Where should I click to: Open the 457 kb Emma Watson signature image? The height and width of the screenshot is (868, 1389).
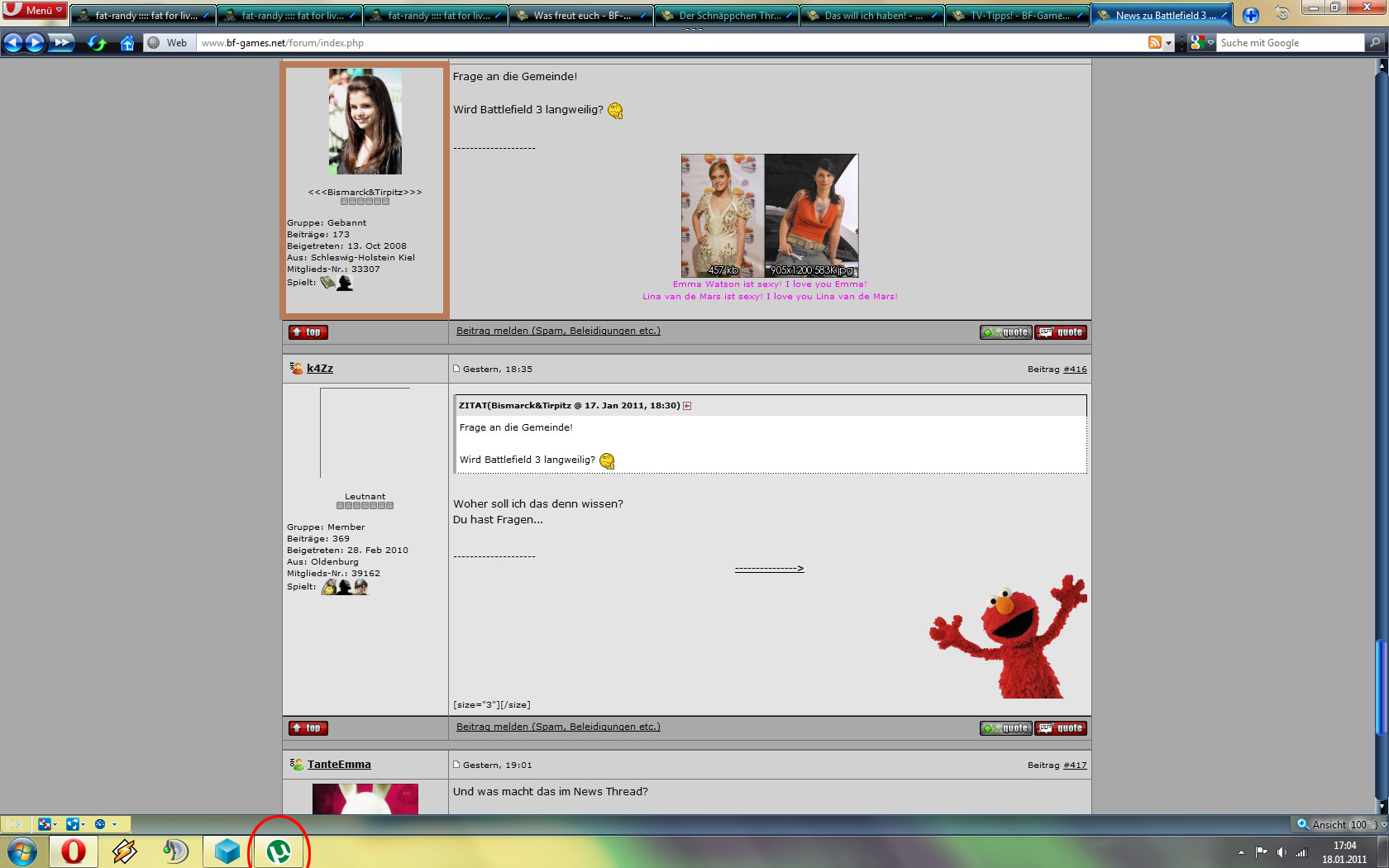(722, 215)
